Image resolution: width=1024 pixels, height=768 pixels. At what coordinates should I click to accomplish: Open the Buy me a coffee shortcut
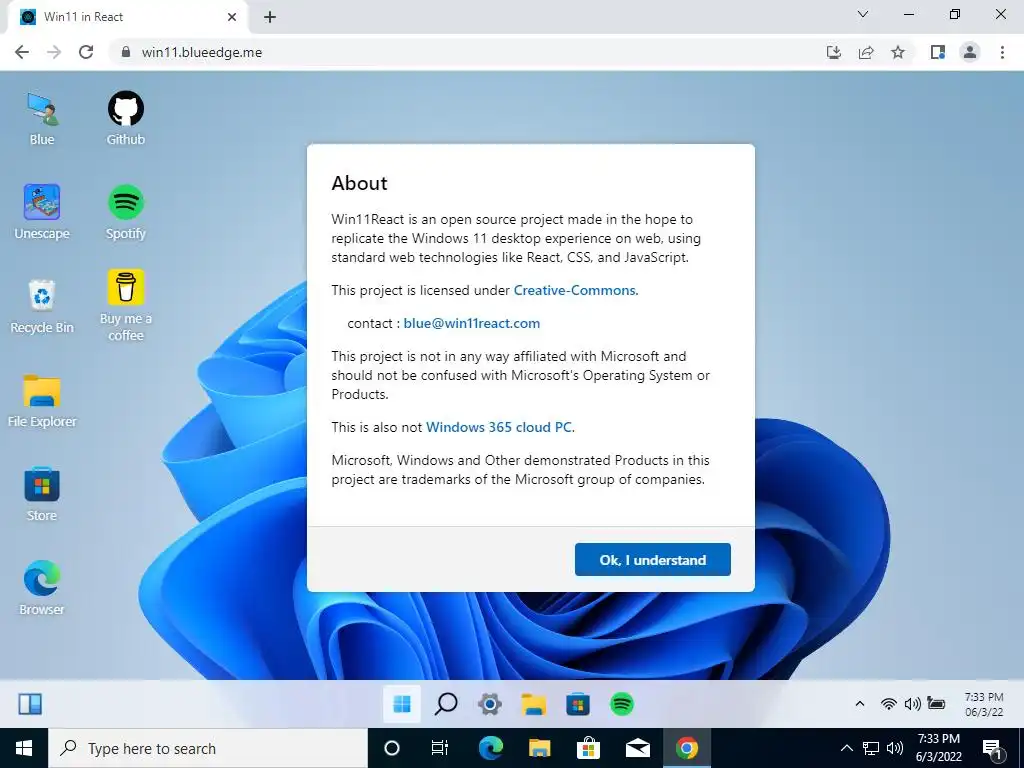tap(125, 305)
